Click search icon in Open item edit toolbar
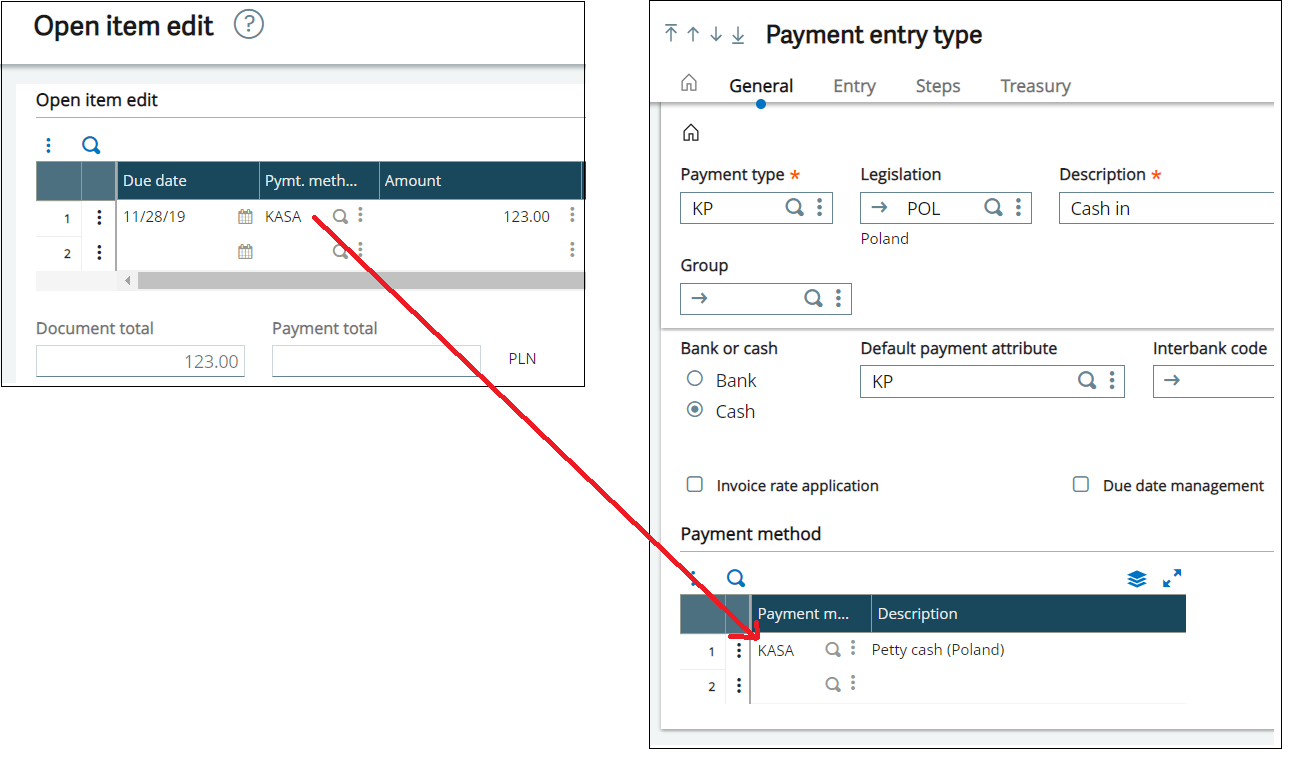Image resolution: width=1292 pixels, height=761 pixels. point(91,145)
